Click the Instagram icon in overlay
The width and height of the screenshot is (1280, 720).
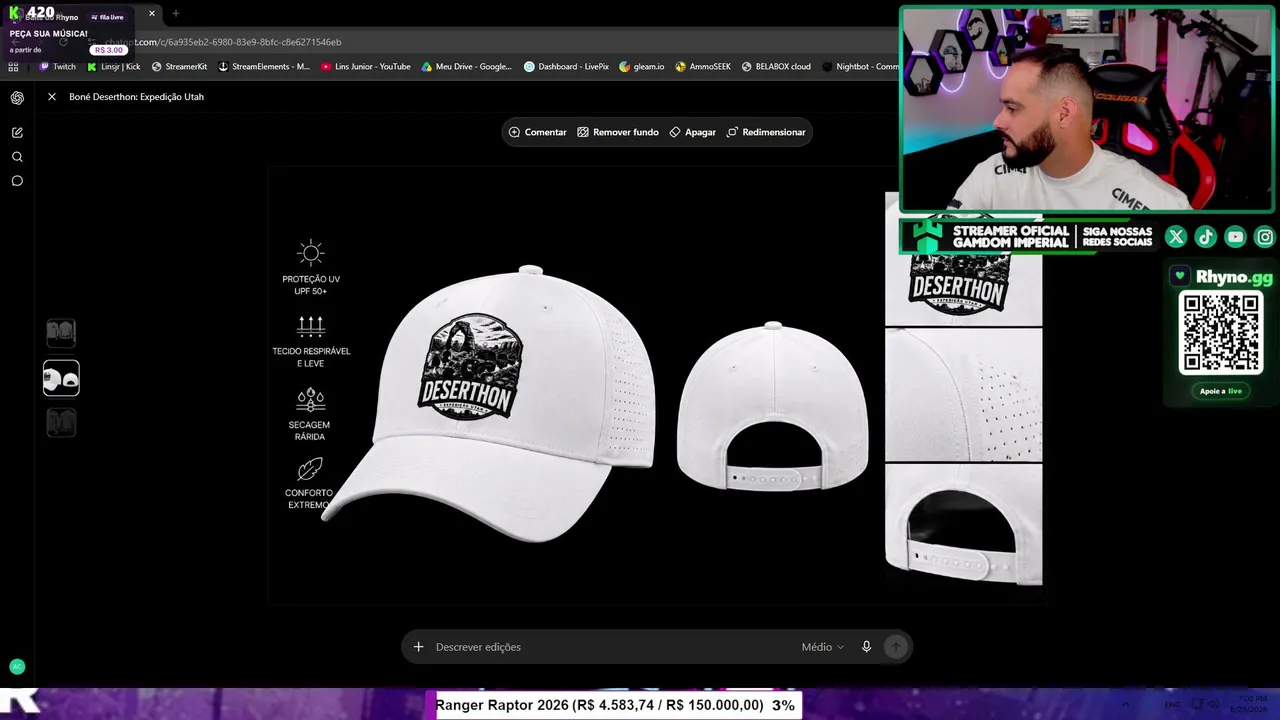(x=1265, y=237)
